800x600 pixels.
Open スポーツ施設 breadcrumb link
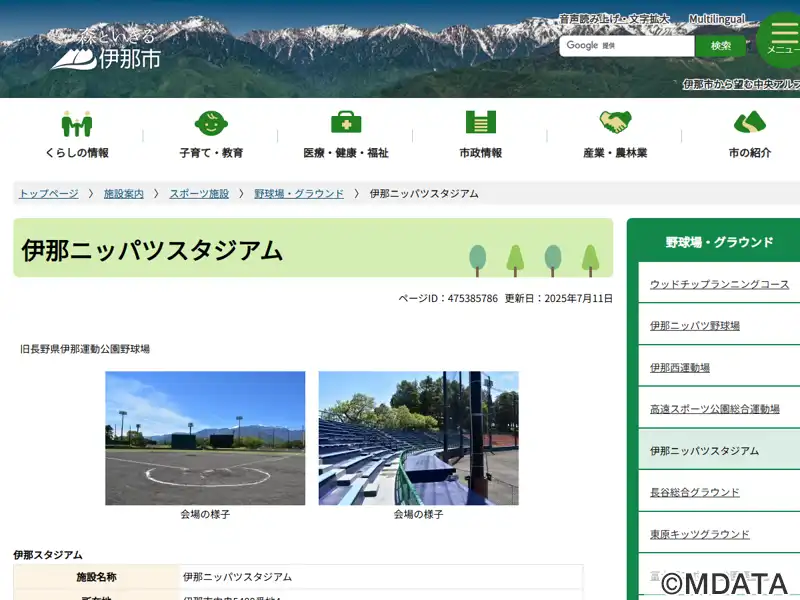point(199,194)
